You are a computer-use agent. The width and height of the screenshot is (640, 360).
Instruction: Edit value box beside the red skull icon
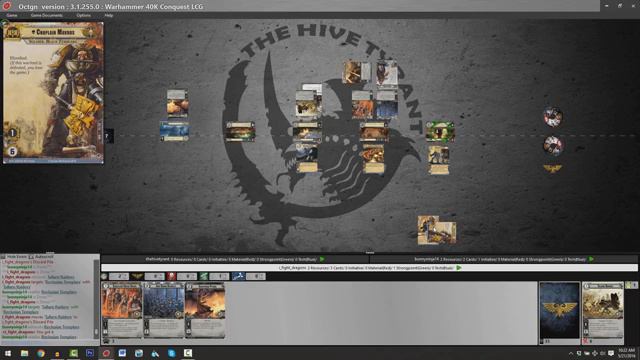(187, 276)
